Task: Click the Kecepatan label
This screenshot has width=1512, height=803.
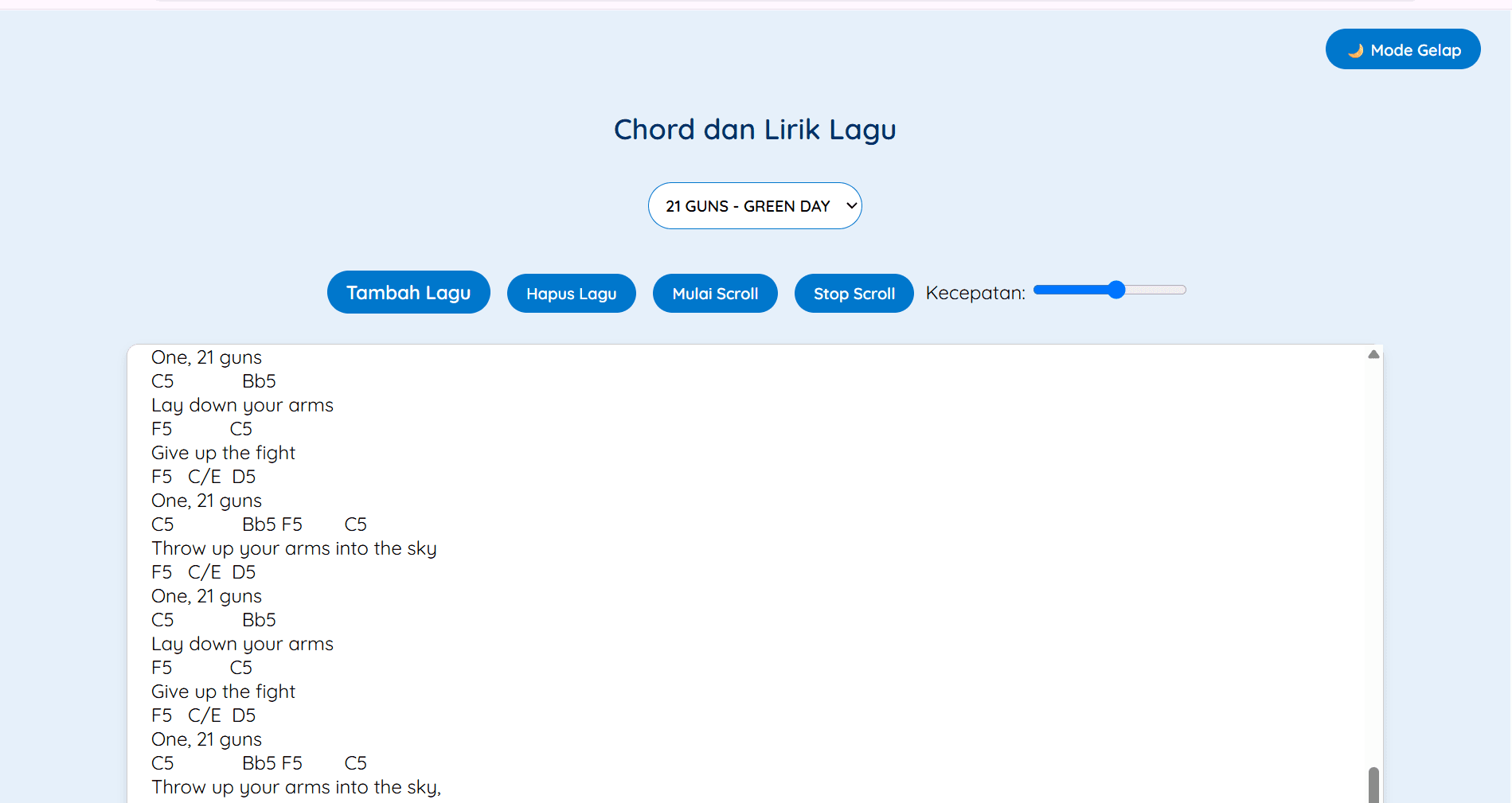Action: (x=975, y=293)
